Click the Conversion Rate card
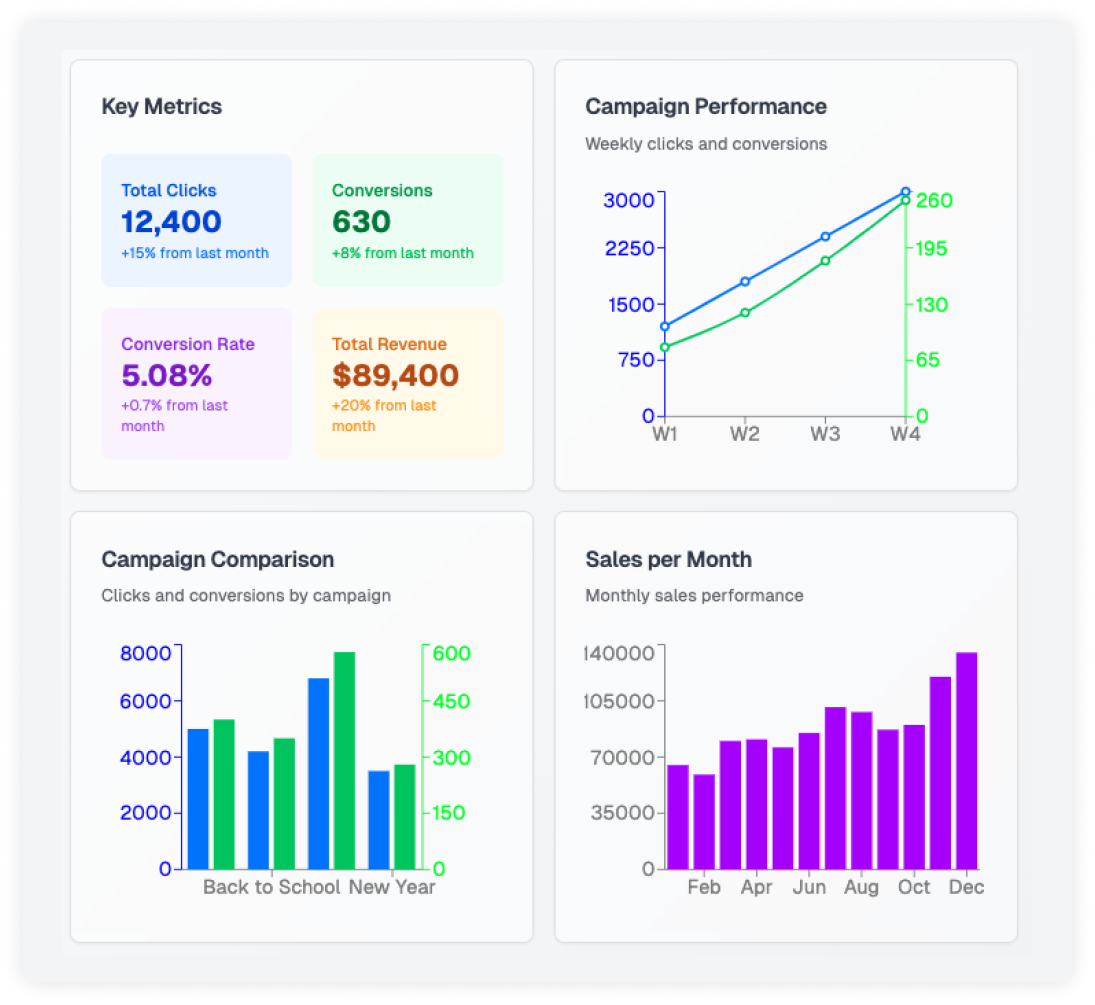This screenshot has width=1095, height=1005. pyautogui.click(x=196, y=383)
